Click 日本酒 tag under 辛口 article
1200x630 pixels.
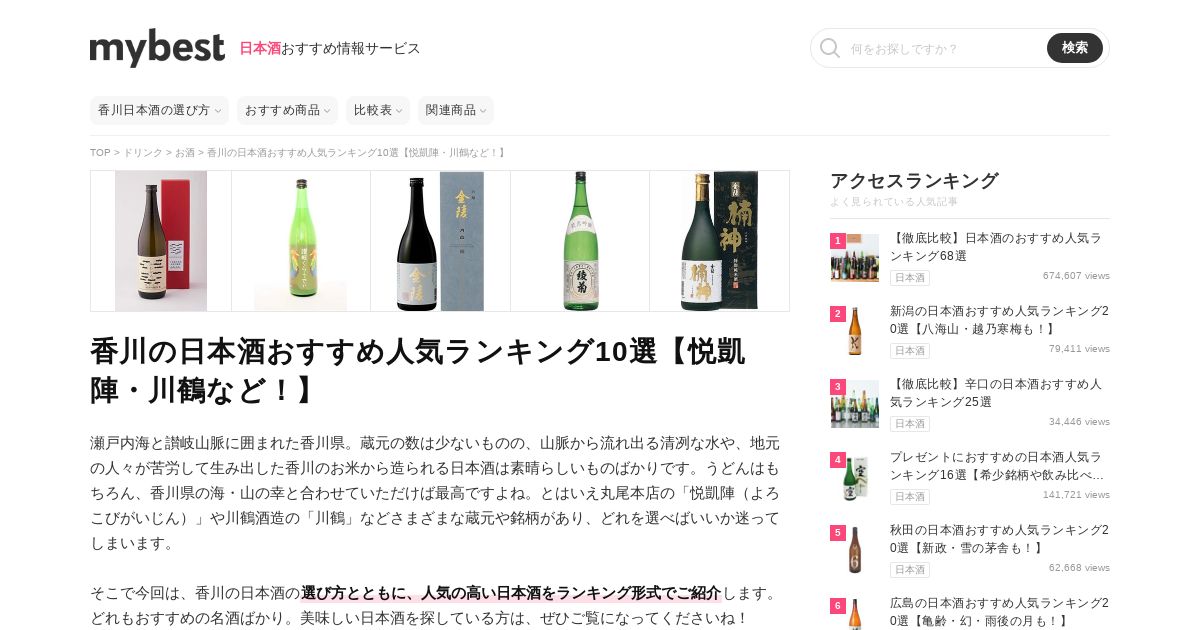(x=910, y=424)
